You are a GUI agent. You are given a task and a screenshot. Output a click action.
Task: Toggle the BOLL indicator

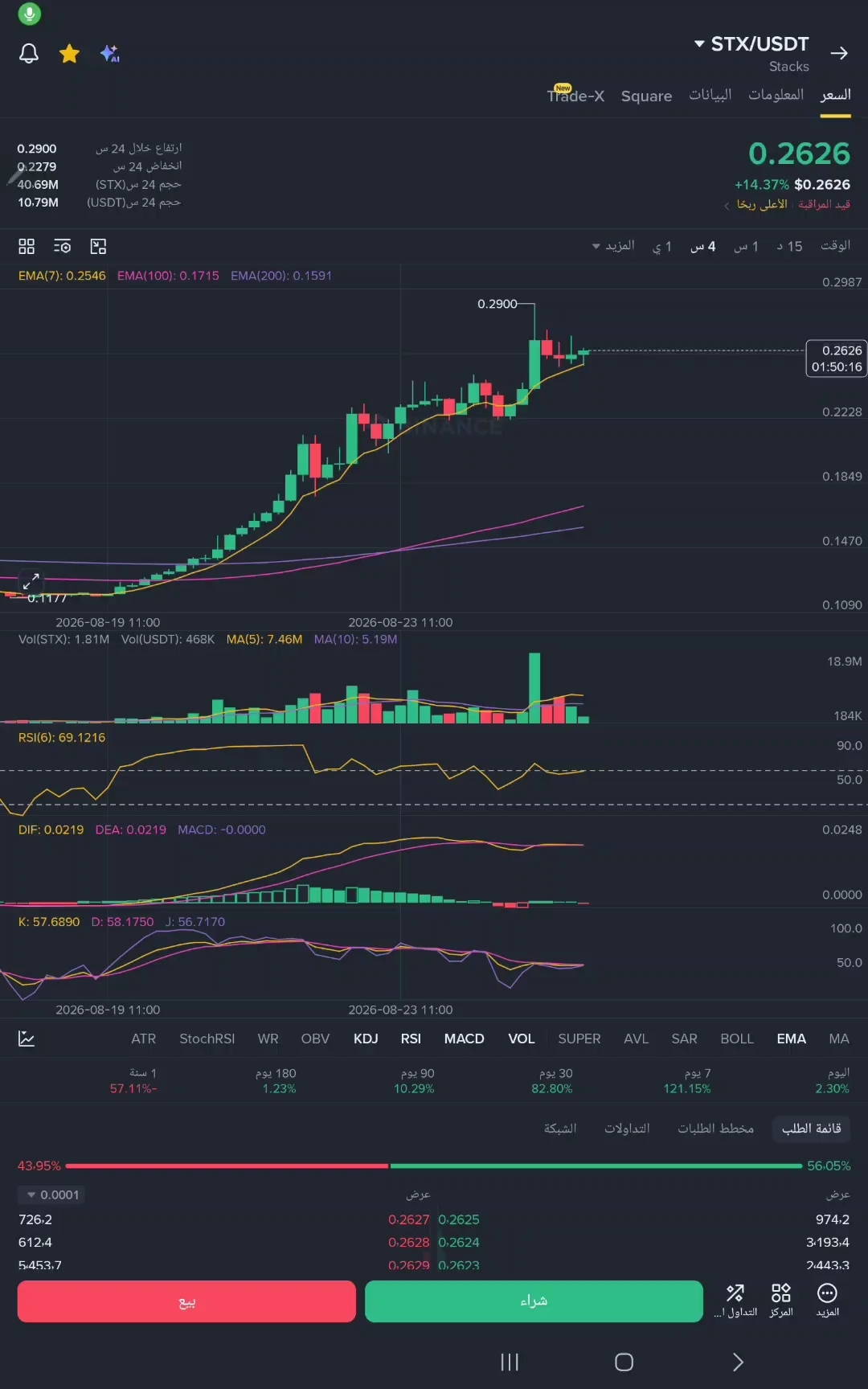click(737, 1039)
